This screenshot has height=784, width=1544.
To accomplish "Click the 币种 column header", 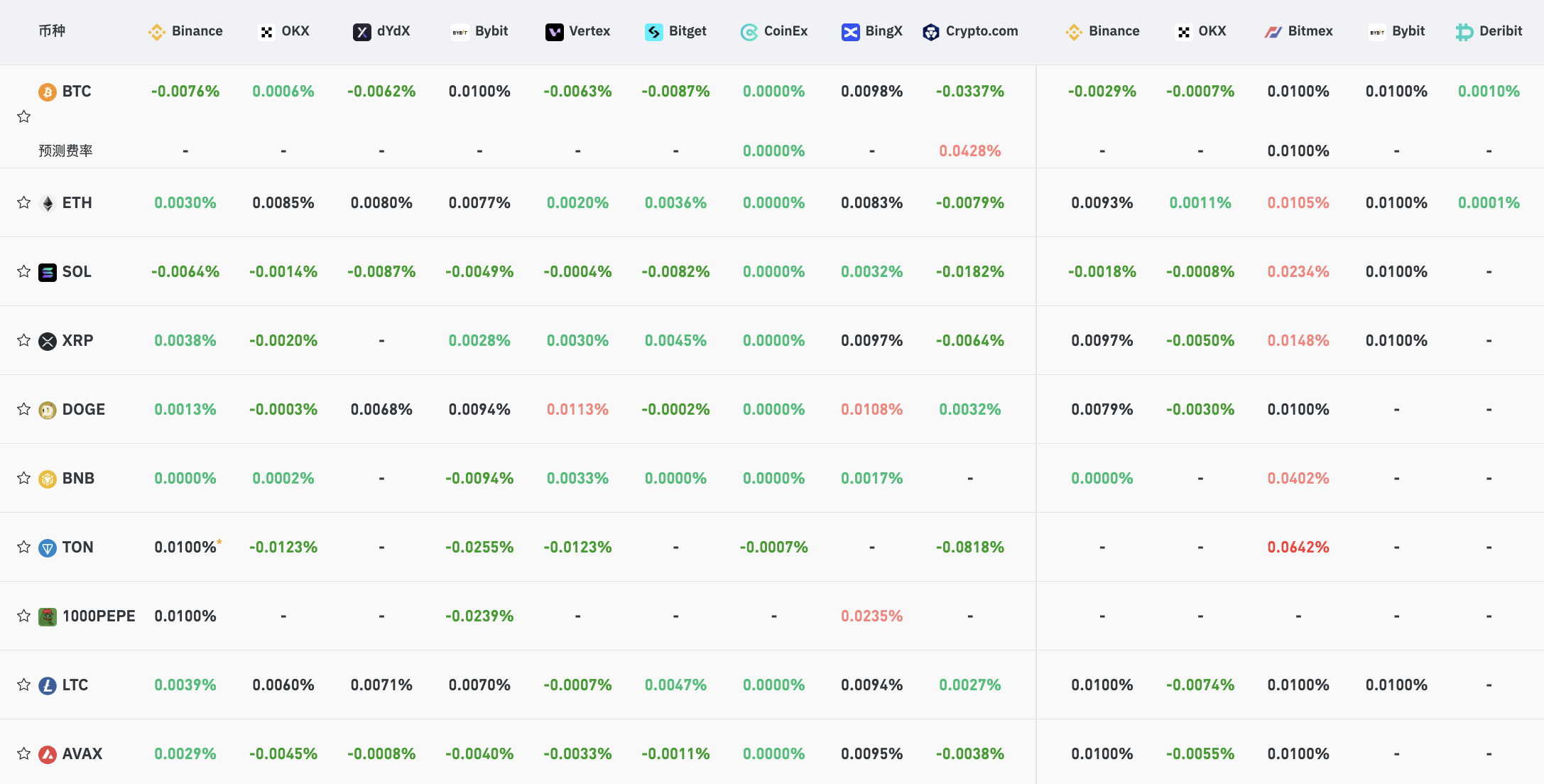I will [52, 31].
